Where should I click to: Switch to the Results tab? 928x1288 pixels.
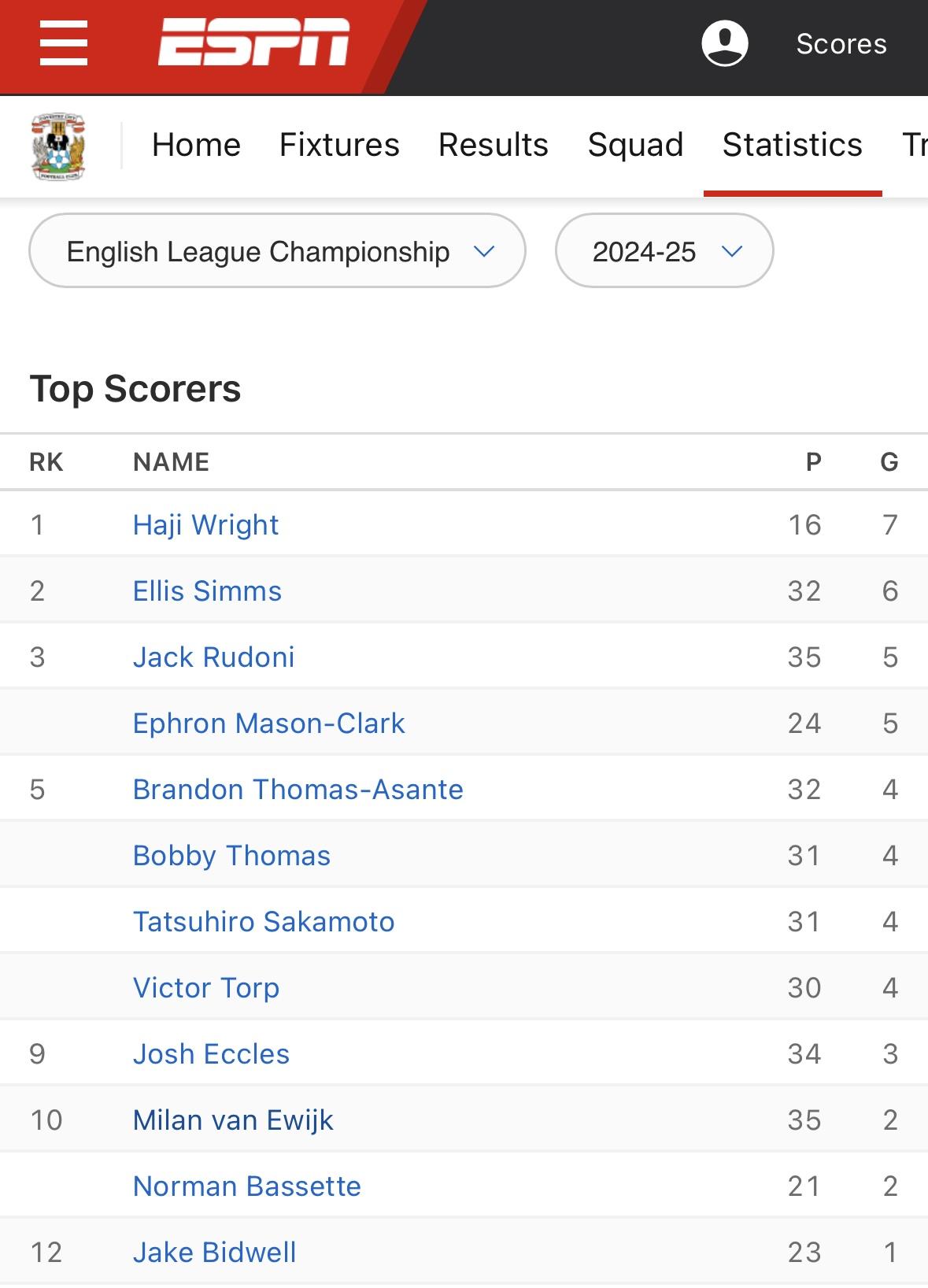(x=494, y=145)
